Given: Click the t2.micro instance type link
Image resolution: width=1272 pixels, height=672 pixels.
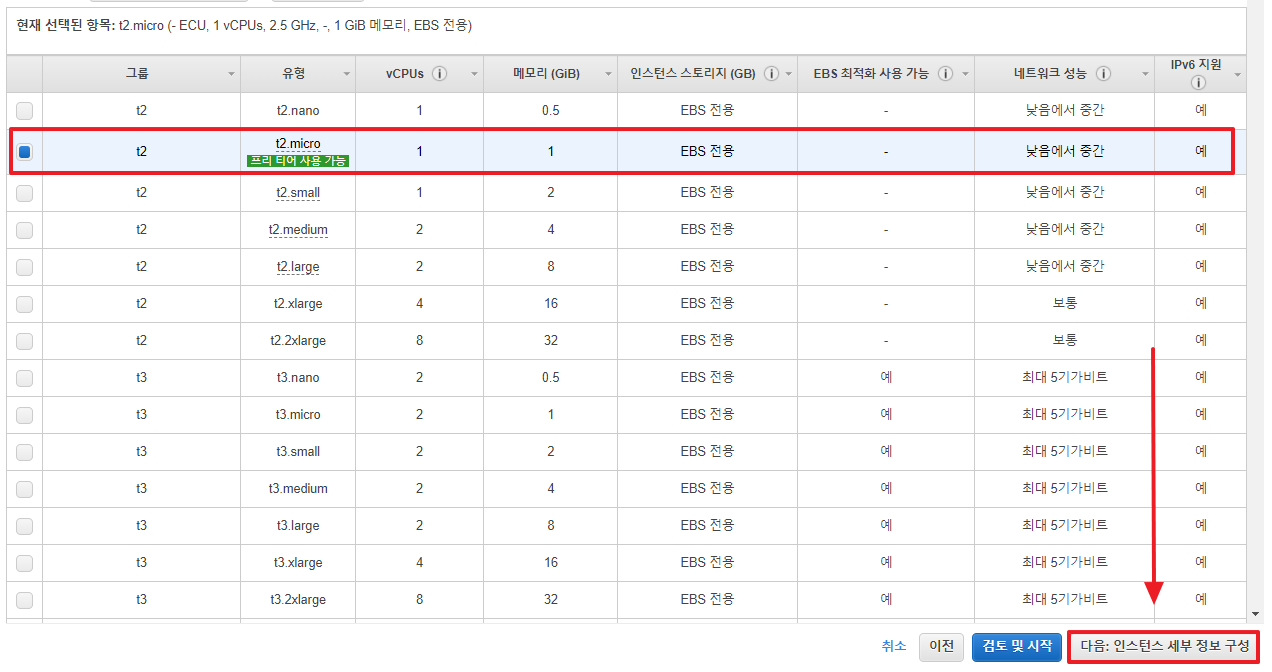Looking at the screenshot, I should click(298, 144).
